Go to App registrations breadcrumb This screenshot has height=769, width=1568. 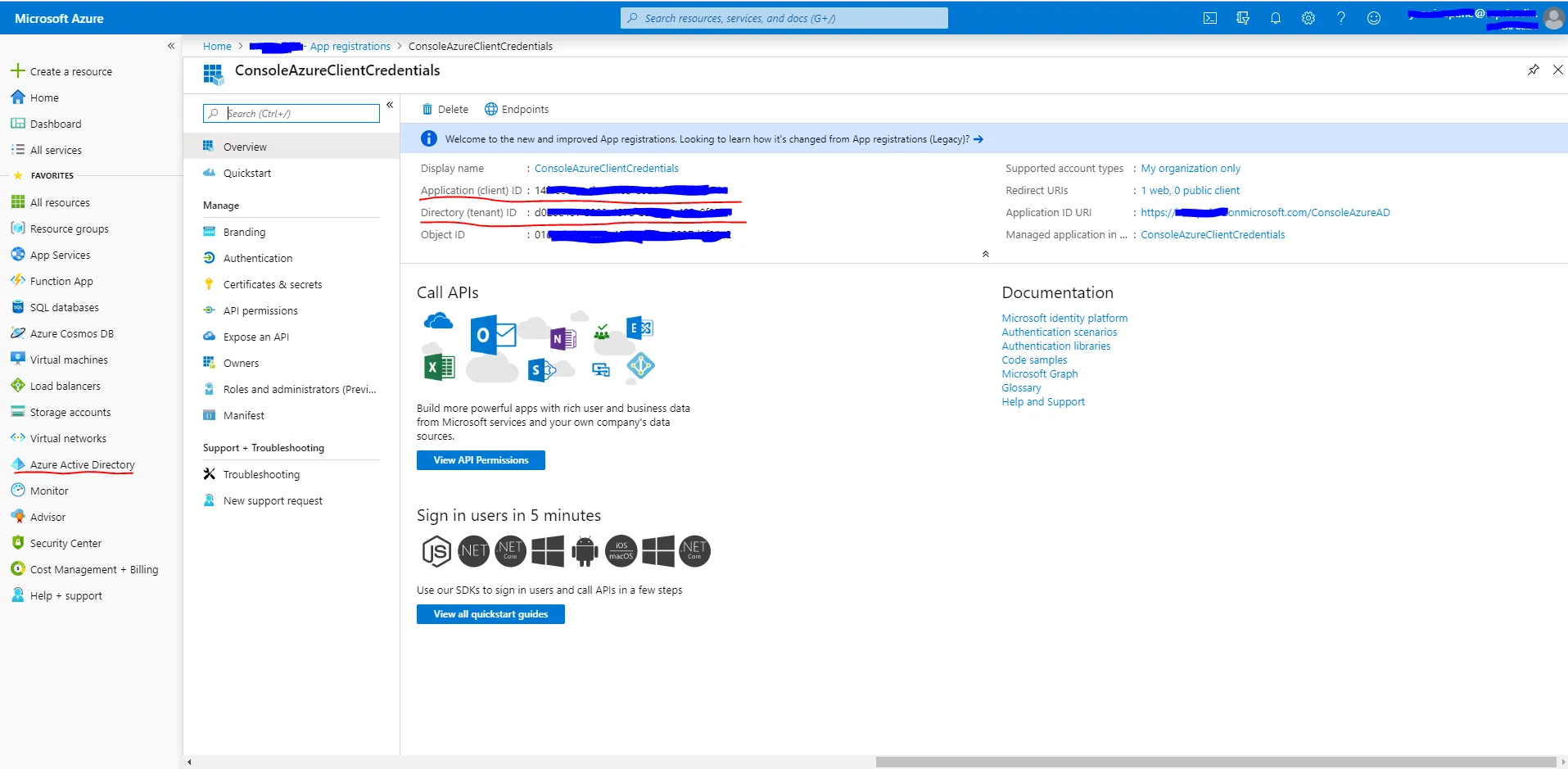pos(350,46)
